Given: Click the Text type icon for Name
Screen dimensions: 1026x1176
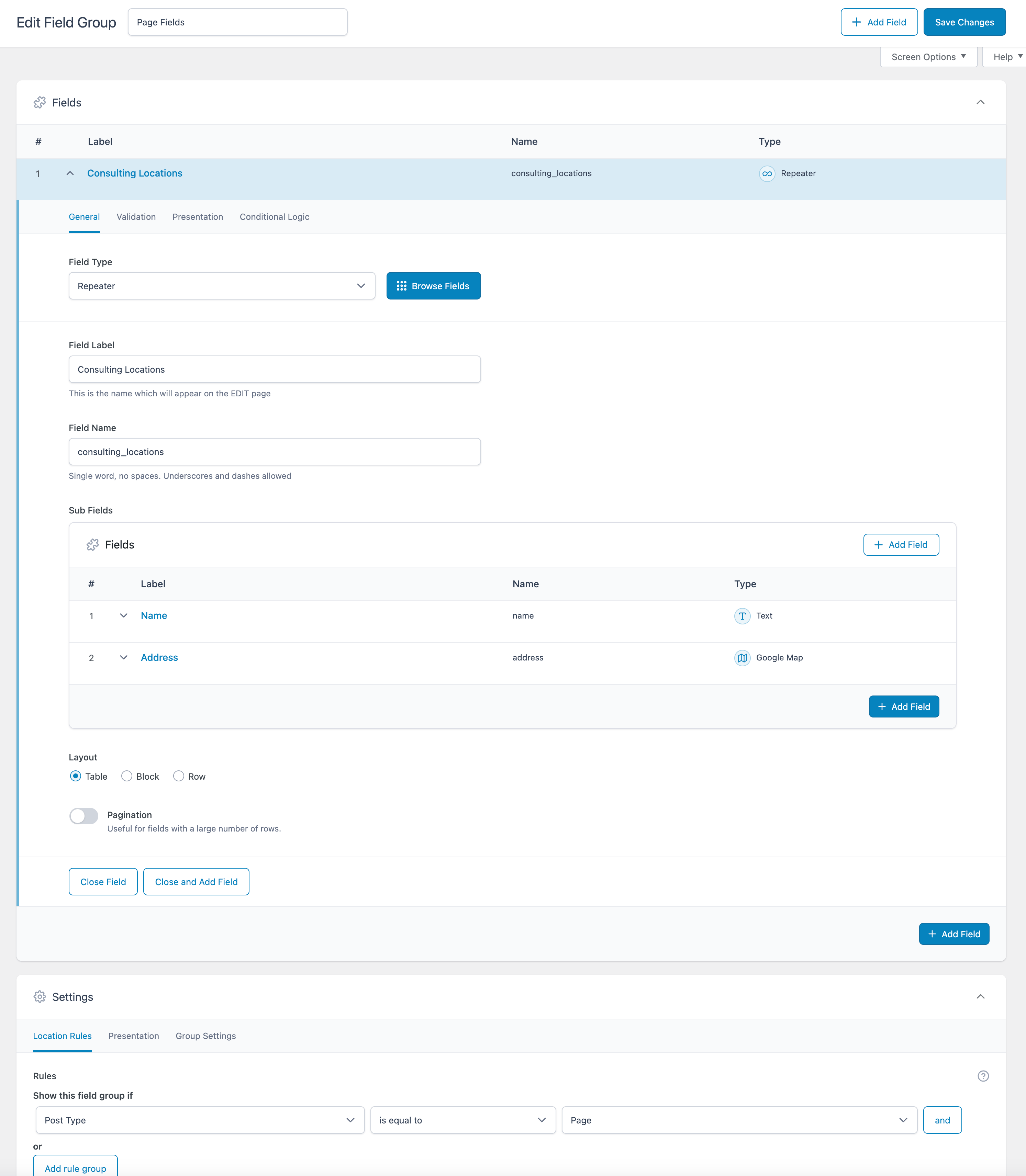Looking at the screenshot, I should 742,616.
